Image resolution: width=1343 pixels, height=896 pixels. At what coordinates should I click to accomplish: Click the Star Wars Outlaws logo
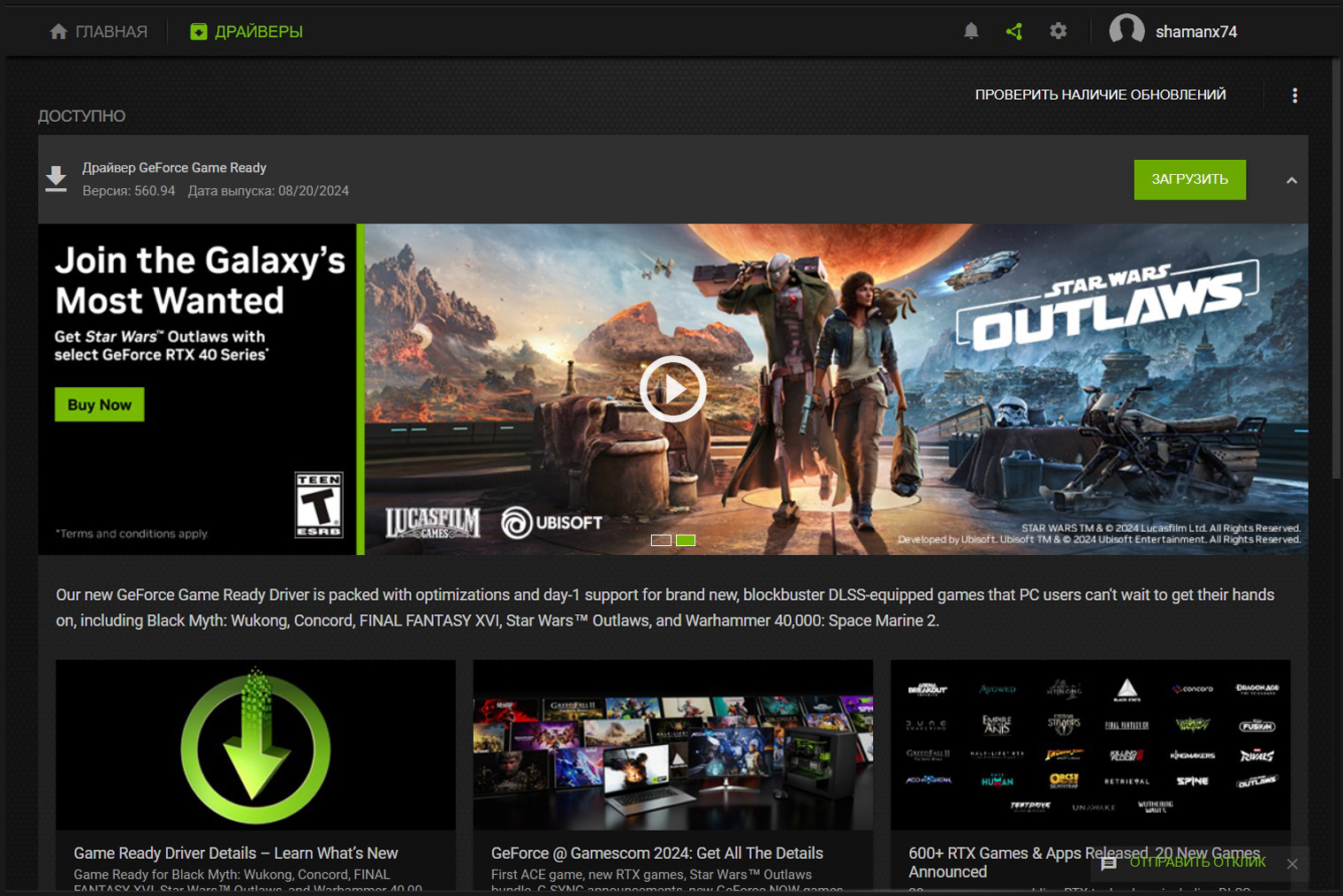click(1108, 305)
